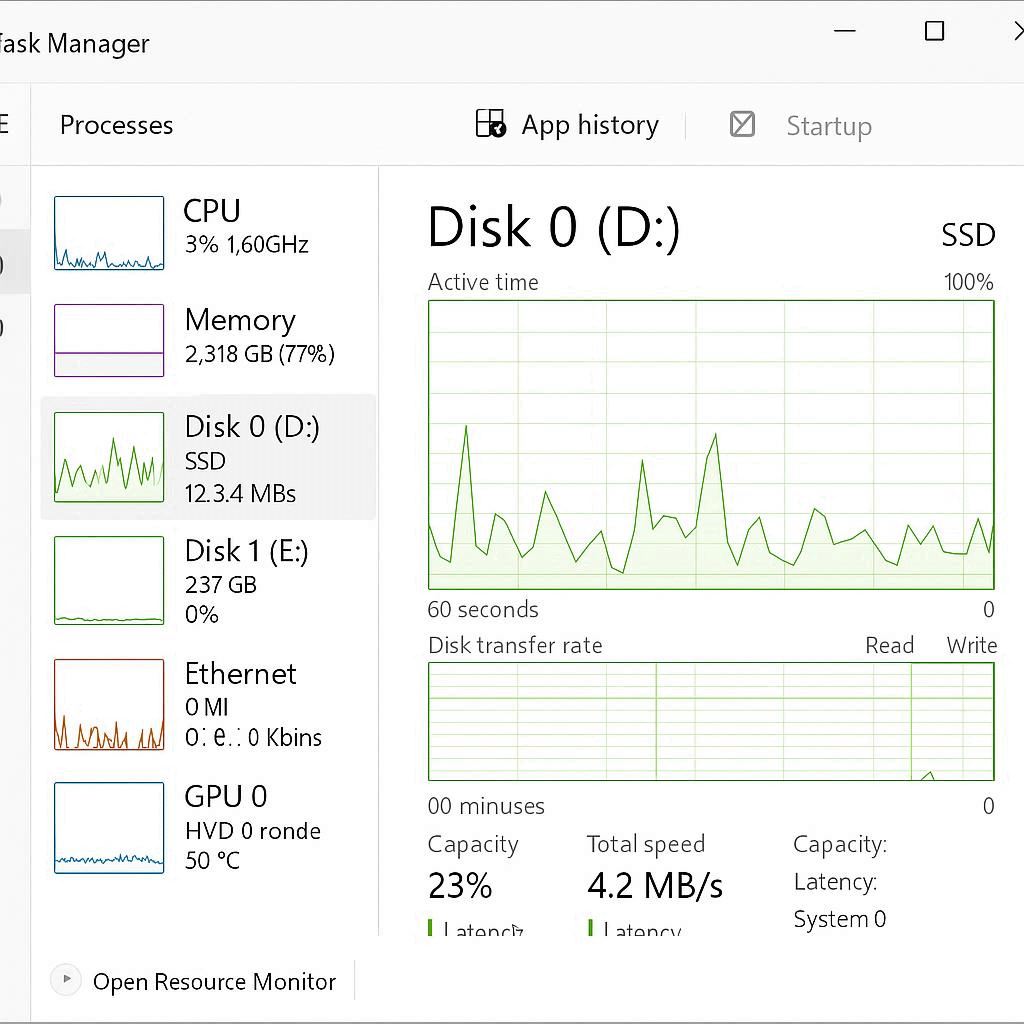1024x1024 pixels.
Task: Select the Ethernet throughput mini graph
Action: [109, 704]
